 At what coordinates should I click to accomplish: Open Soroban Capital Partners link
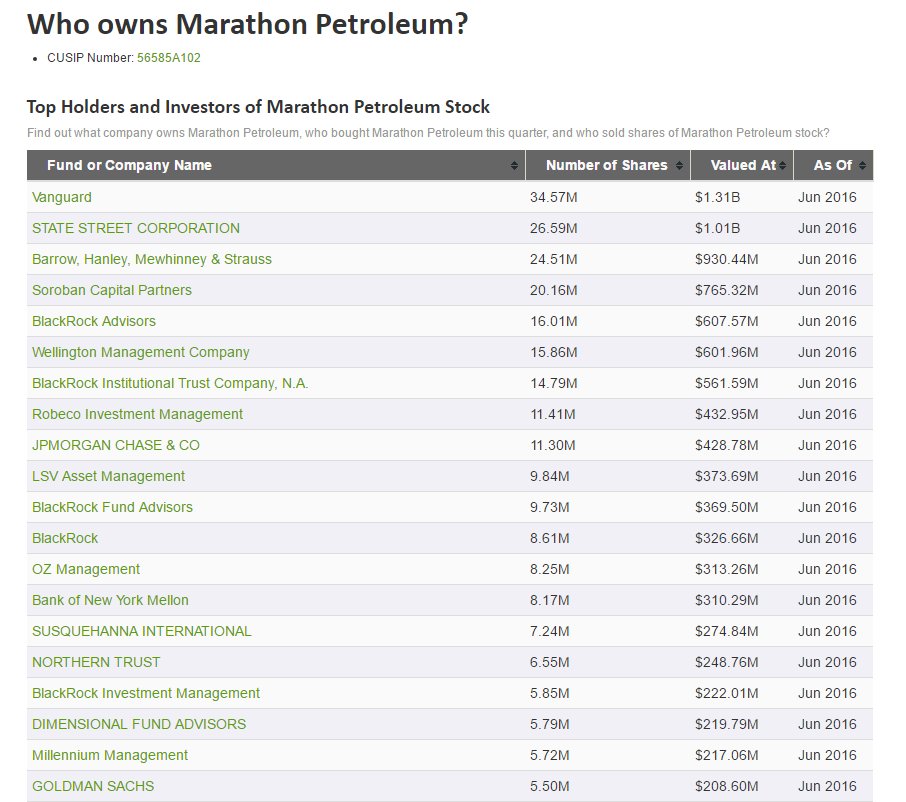click(112, 290)
